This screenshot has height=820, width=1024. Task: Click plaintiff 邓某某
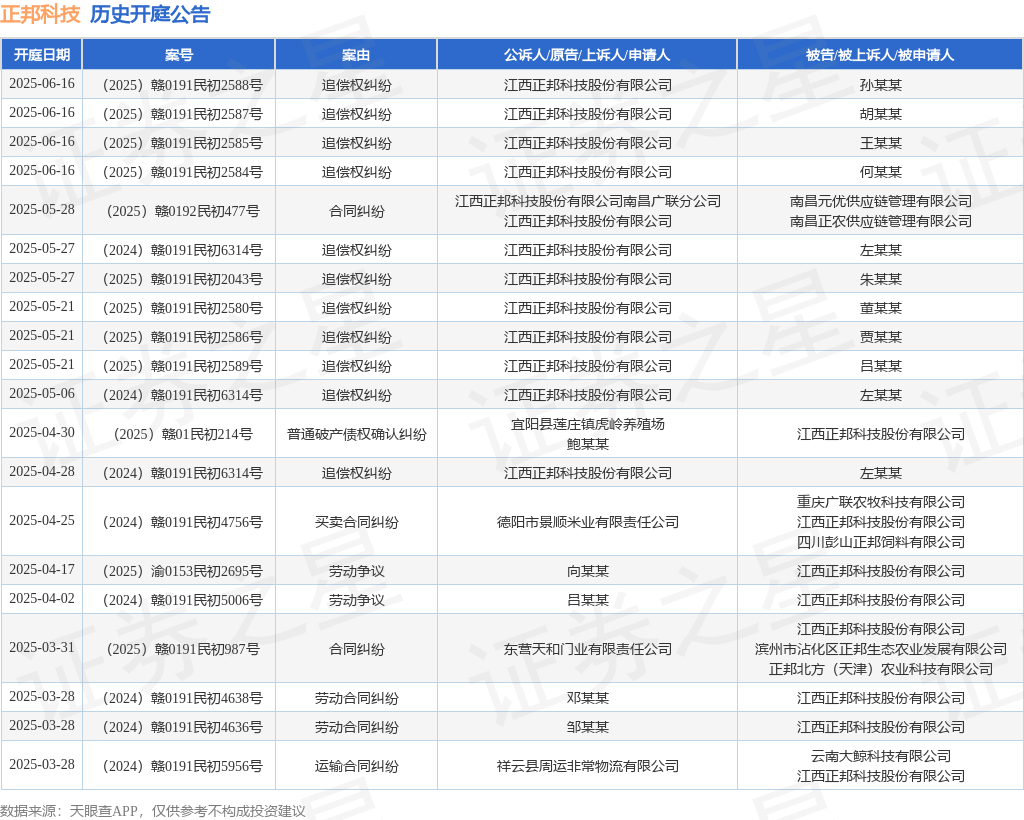(x=588, y=698)
